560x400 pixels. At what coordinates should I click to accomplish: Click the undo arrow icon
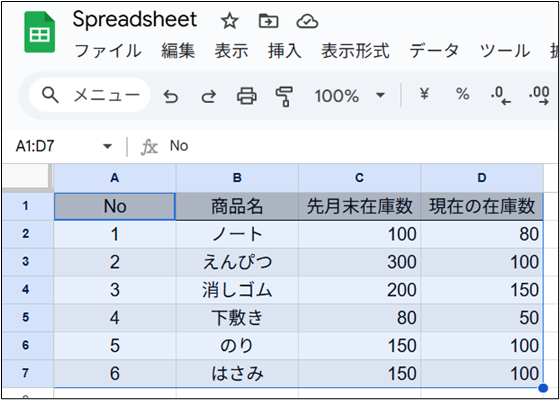pyautogui.click(x=171, y=96)
